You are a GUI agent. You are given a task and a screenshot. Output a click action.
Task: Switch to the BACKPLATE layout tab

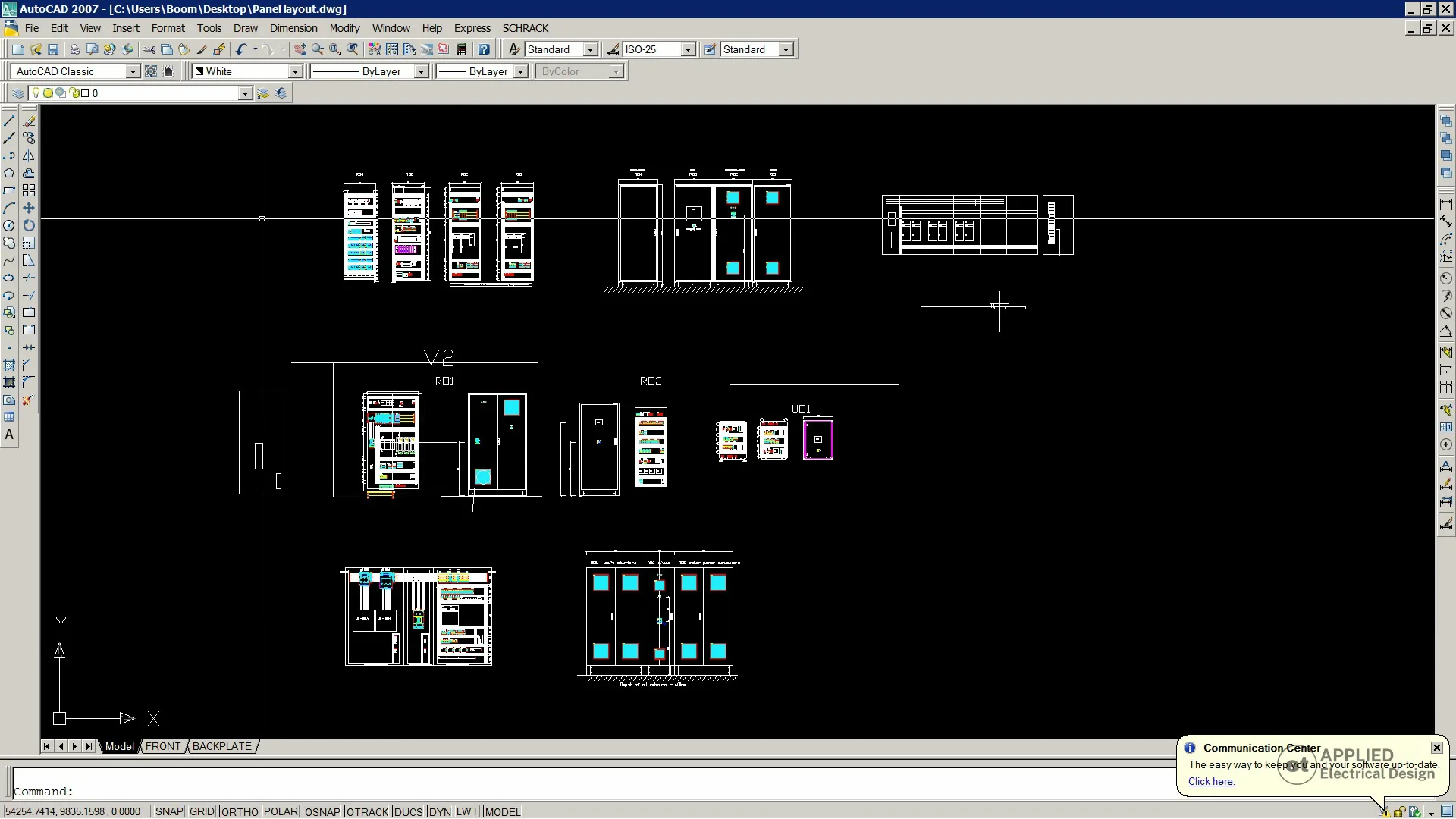coord(221,746)
